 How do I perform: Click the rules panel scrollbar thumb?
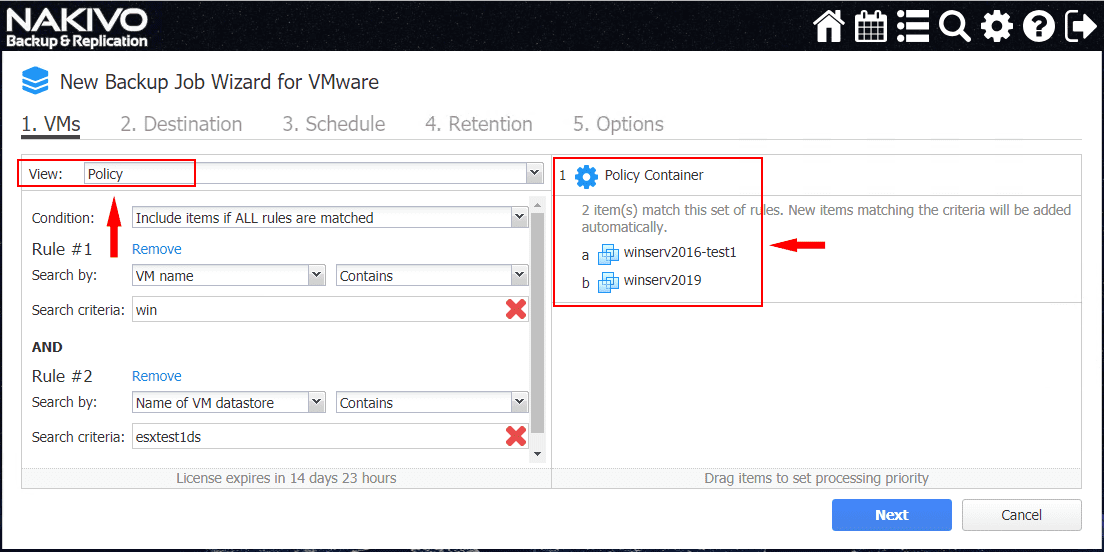coord(538,322)
